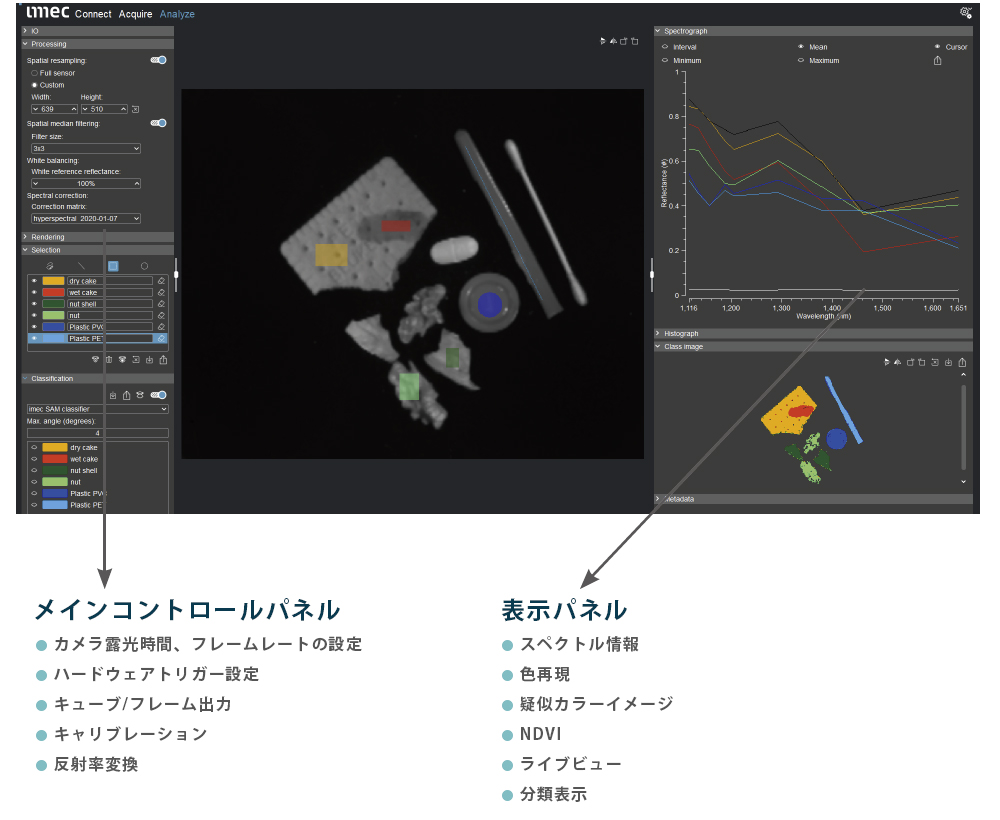Click the eraser icon for Plastic PET row
The image size is (1000, 820).
(x=161, y=338)
